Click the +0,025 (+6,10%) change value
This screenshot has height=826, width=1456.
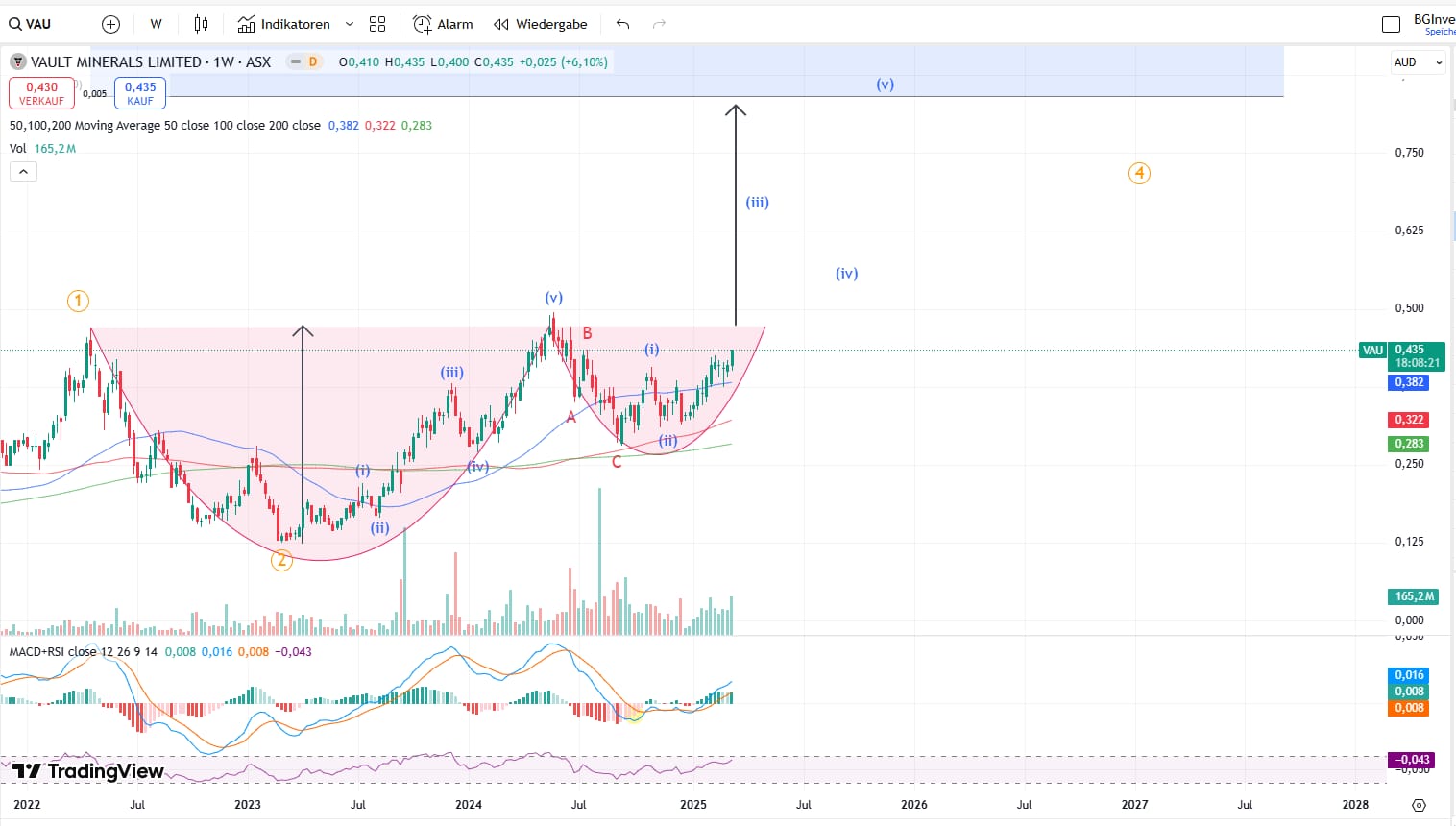563,62
